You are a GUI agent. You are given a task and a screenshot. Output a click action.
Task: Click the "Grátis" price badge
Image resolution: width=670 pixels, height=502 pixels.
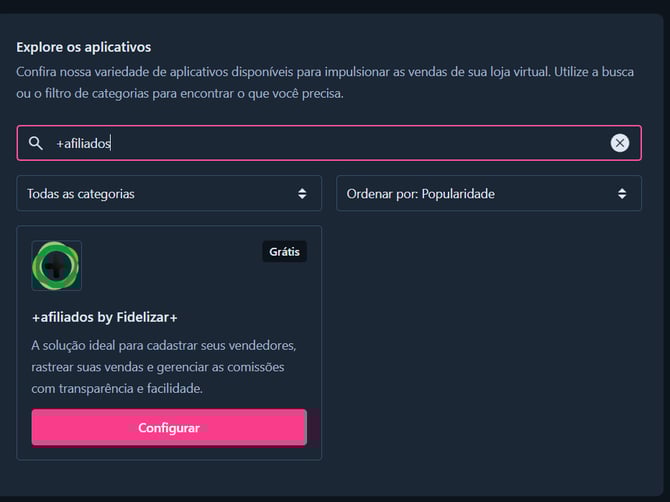tap(284, 252)
